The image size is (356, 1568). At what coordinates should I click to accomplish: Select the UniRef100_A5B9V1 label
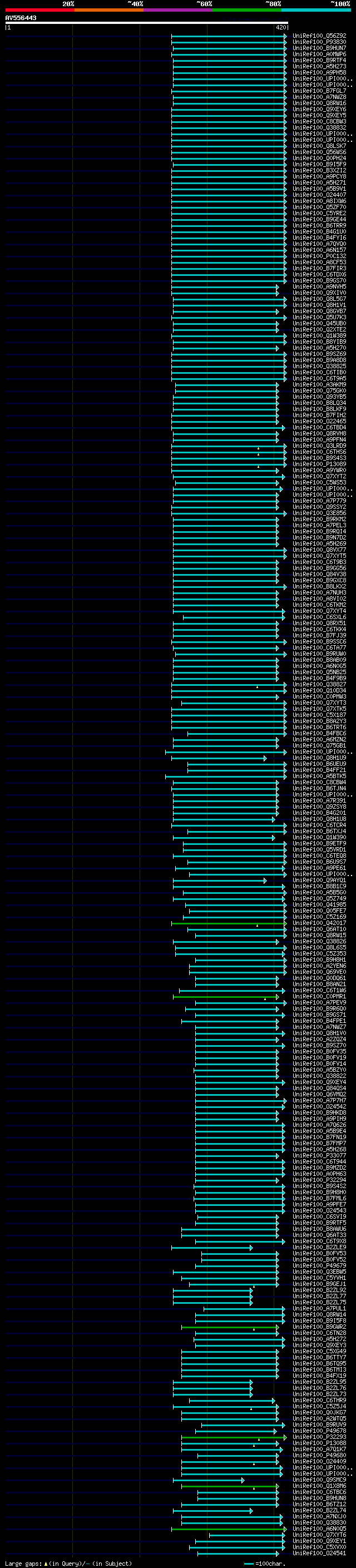(x=319, y=189)
